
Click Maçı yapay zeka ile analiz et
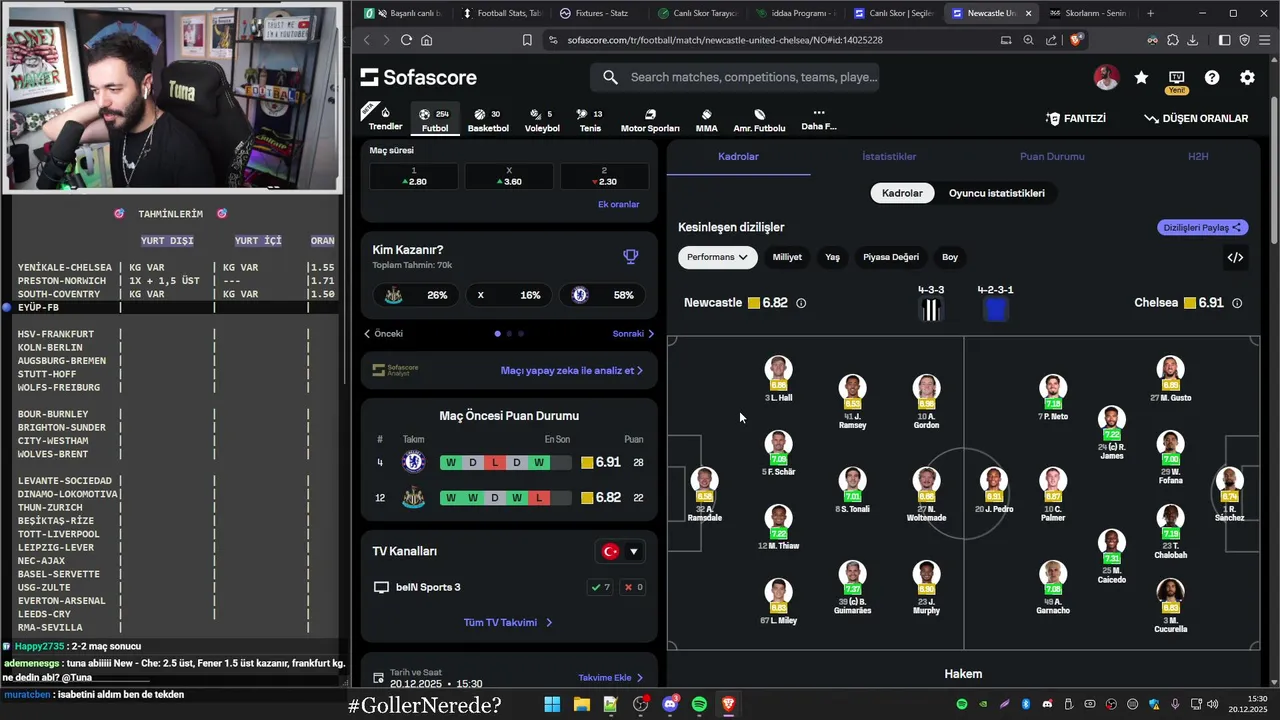[x=571, y=370]
